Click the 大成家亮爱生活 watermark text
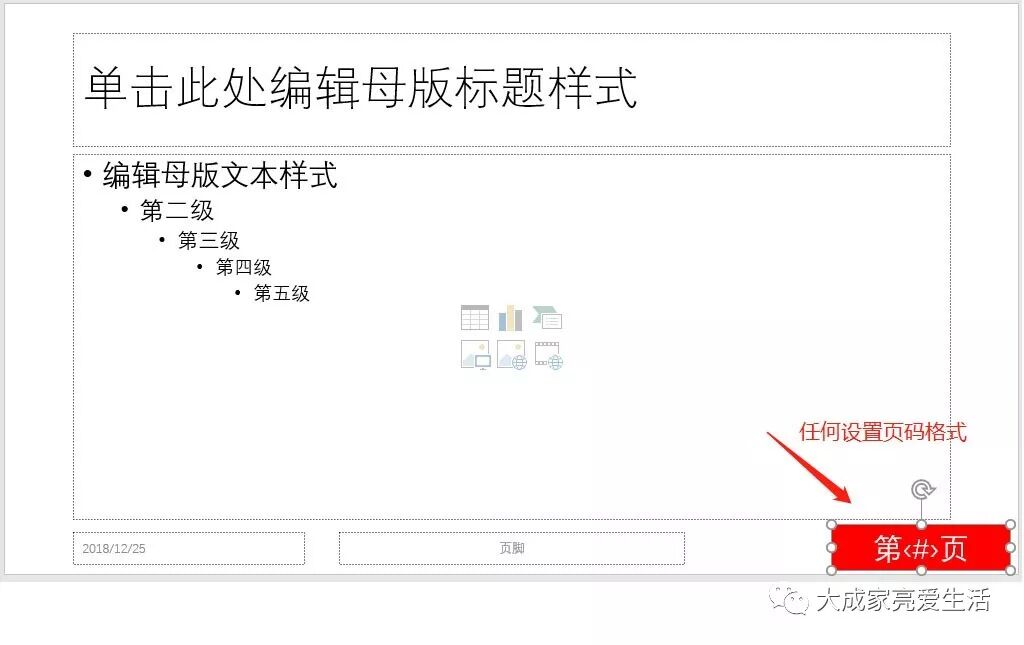1024x645 pixels. click(x=903, y=600)
